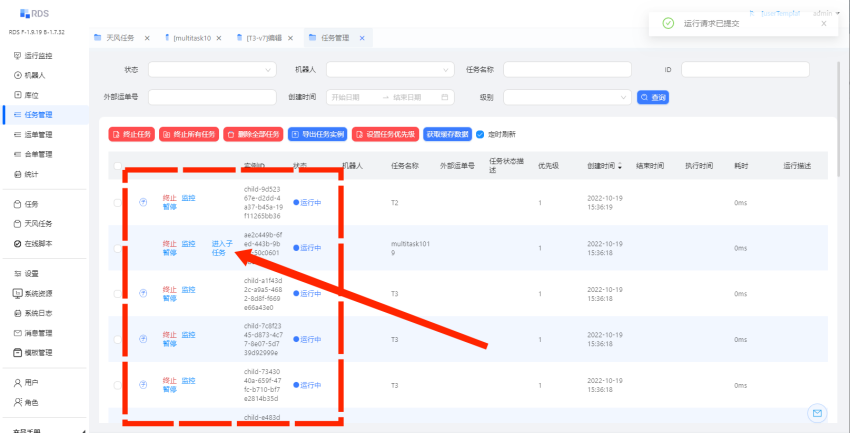Image resolution: width=850 pixels, height=433 pixels.
Task: Click the 任务名称 input field
Action: tap(567, 70)
